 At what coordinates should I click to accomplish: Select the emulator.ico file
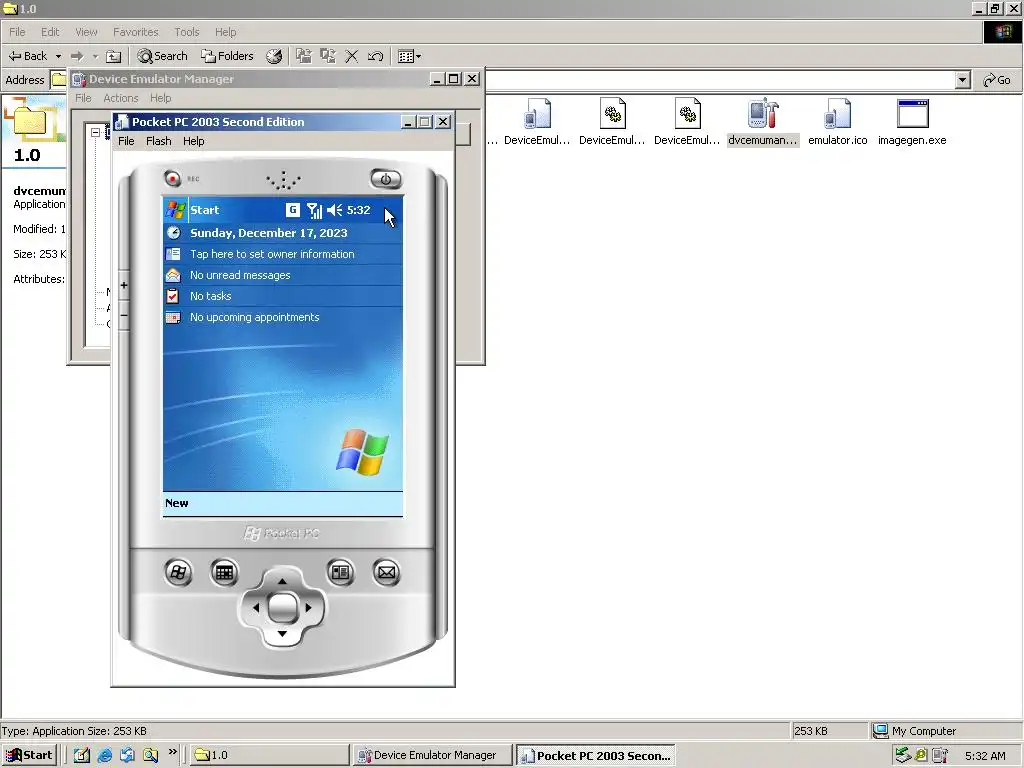tap(838, 122)
